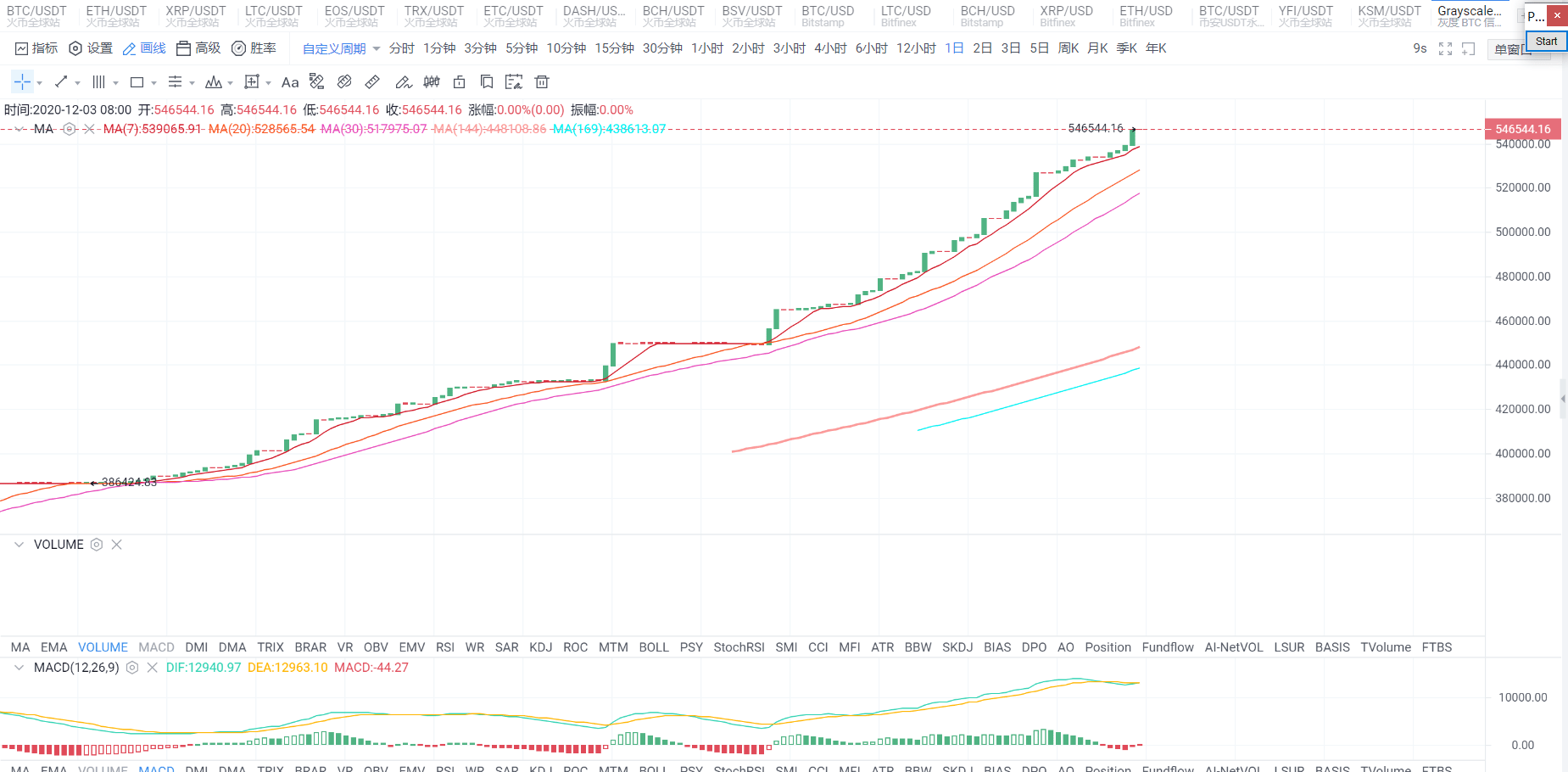The height and width of the screenshot is (772, 1568).
Task: Open the 指标 indicators menu
Action: 36,48
